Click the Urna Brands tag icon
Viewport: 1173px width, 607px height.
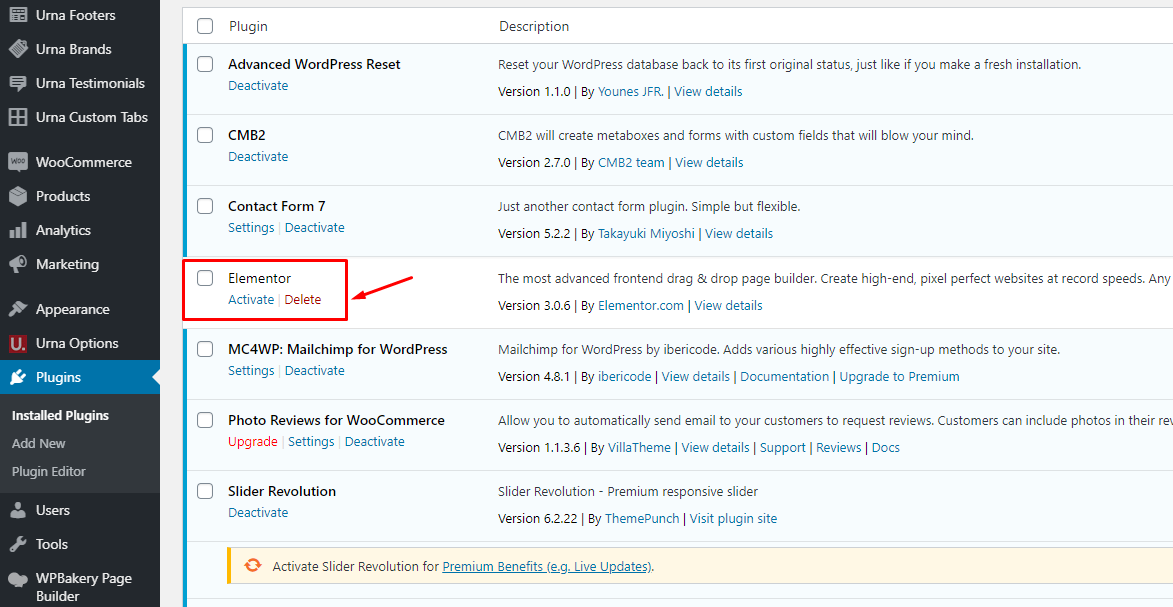pos(18,49)
